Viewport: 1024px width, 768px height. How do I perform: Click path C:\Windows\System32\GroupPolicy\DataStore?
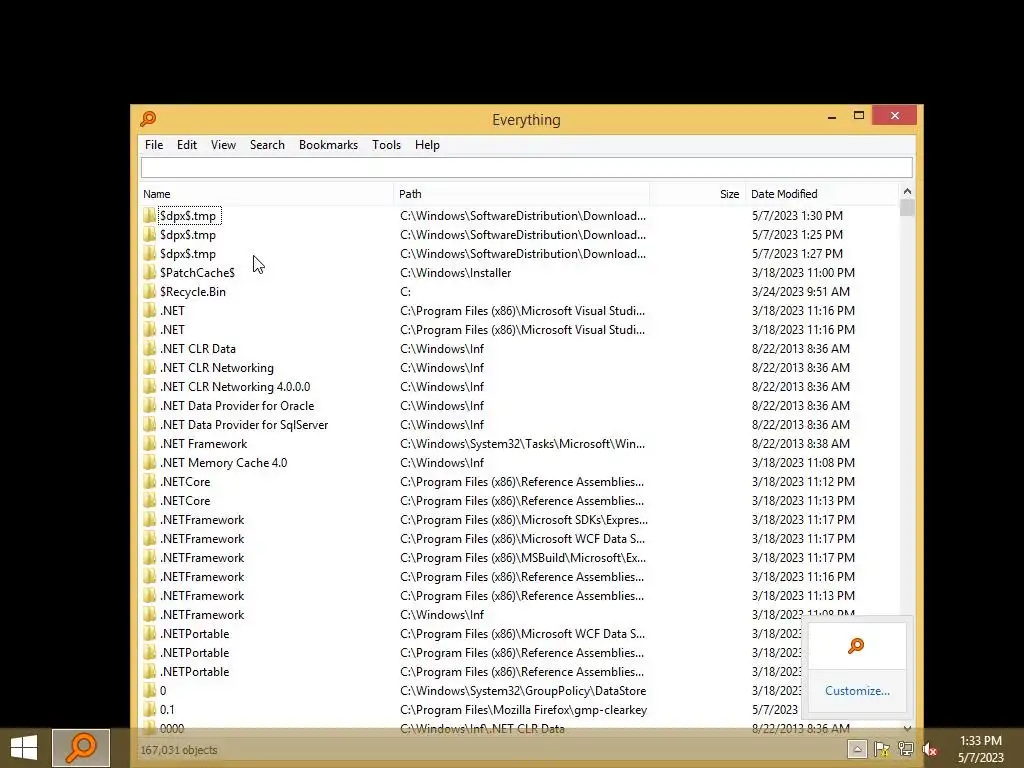(523, 690)
